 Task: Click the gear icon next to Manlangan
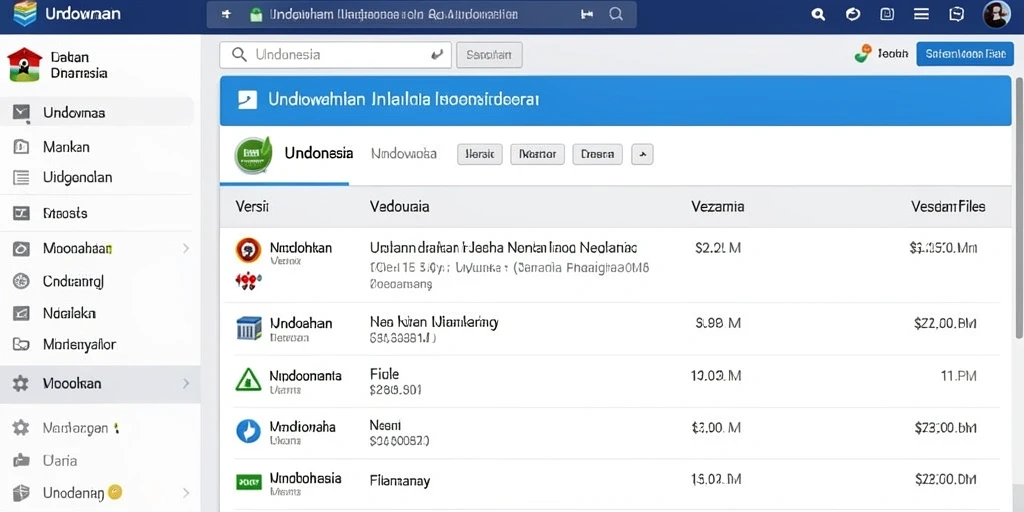click(x=21, y=428)
